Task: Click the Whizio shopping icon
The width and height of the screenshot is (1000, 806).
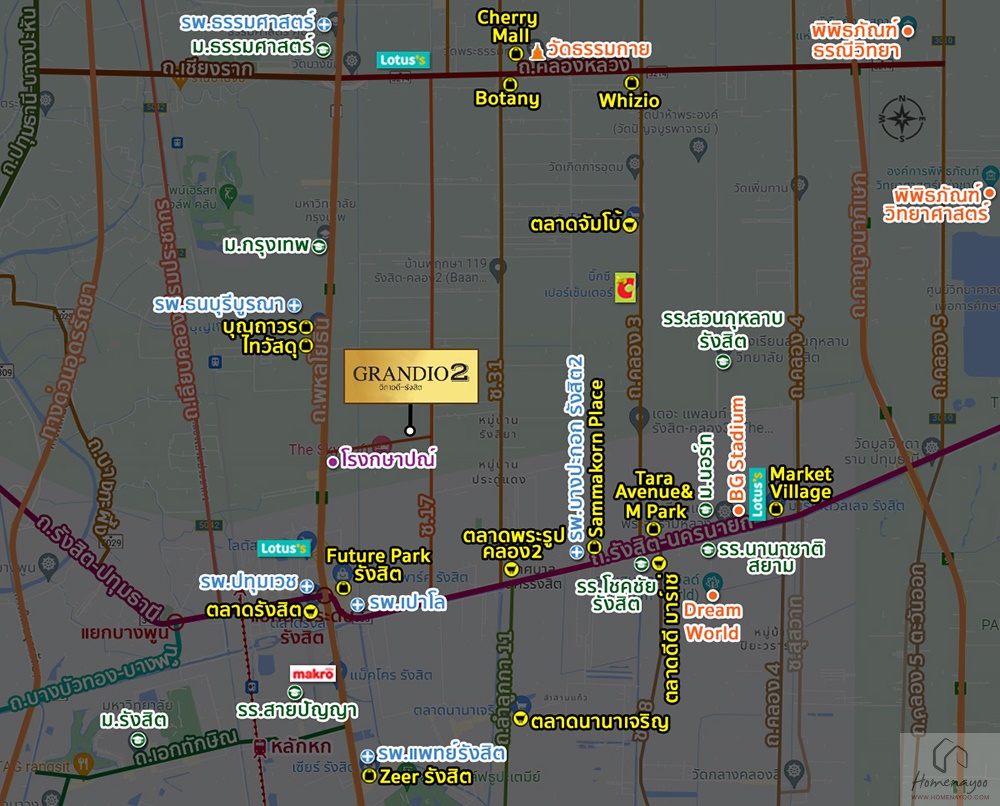Action: coord(631,82)
